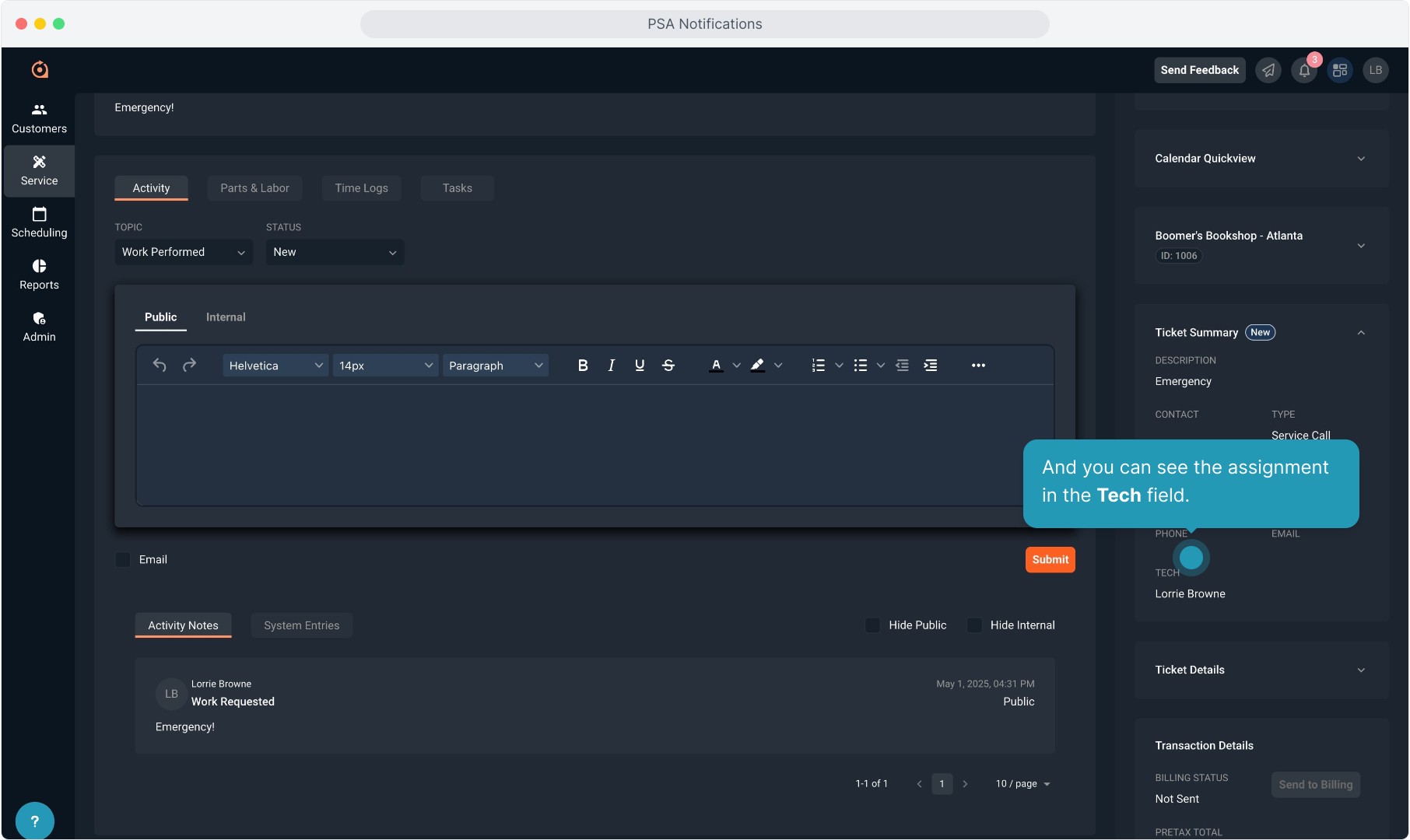Toggle strikethrough text formatting
The height and width of the screenshot is (840, 1410).
click(x=668, y=366)
